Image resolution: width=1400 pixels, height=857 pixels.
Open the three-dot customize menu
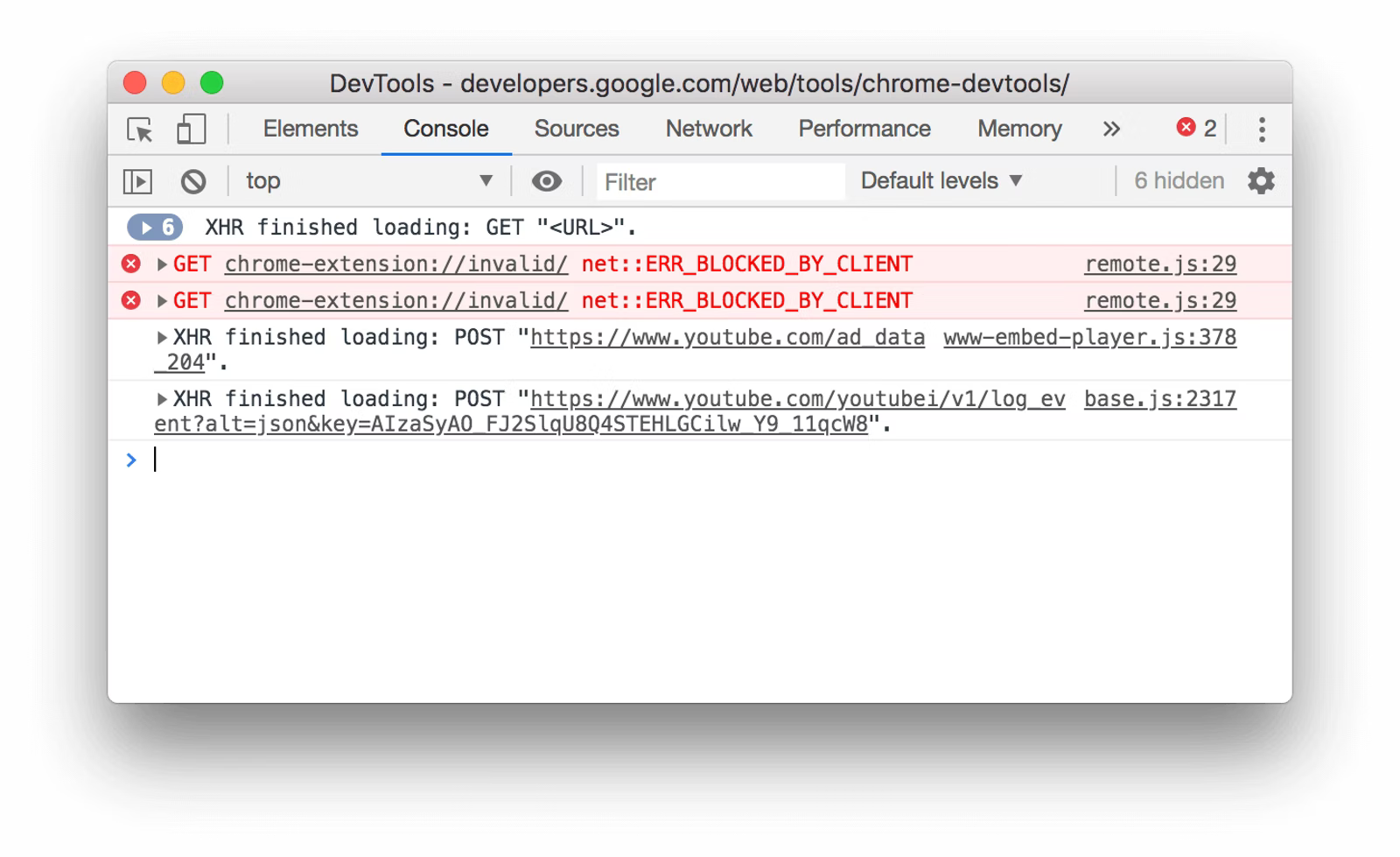tap(1262, 129)
